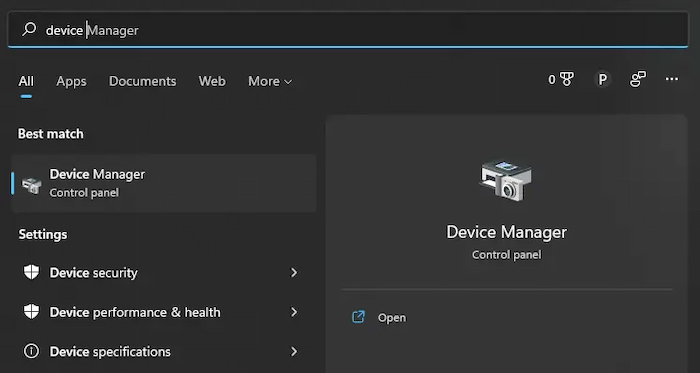Open the Device Manager best match result
Image resolution: width=700 pixels, height=373 pixels.
tap(164, 183)
